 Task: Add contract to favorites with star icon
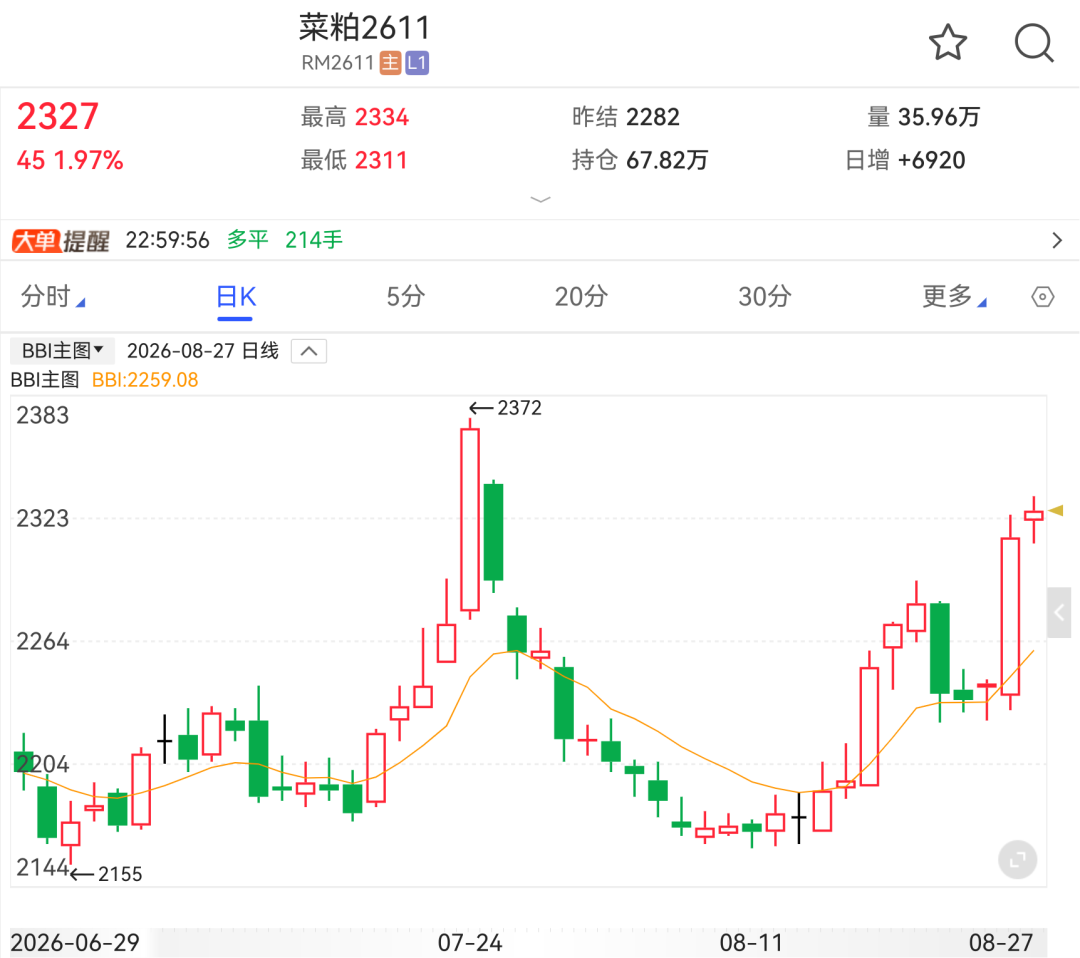[x=948, y=43]
